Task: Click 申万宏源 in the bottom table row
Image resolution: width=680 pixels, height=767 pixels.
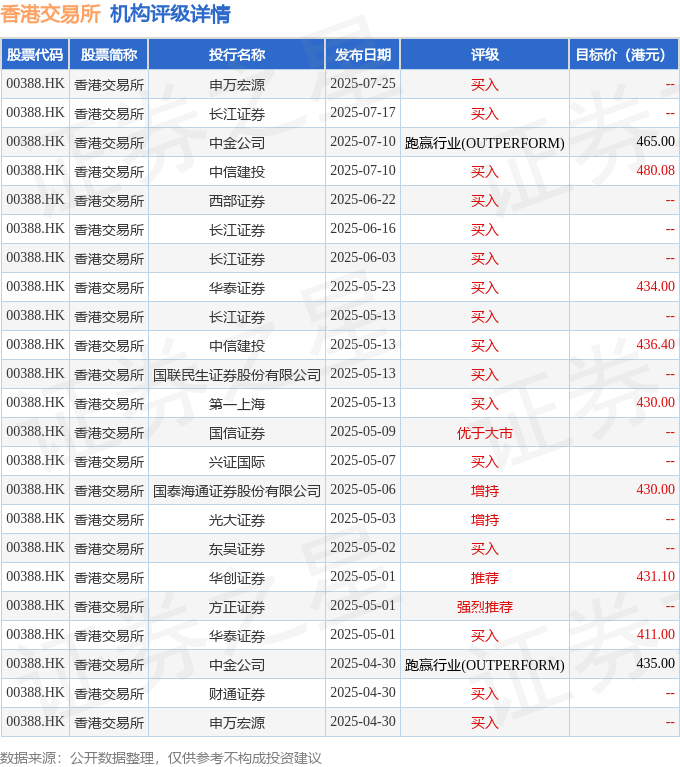Action: 237,722
